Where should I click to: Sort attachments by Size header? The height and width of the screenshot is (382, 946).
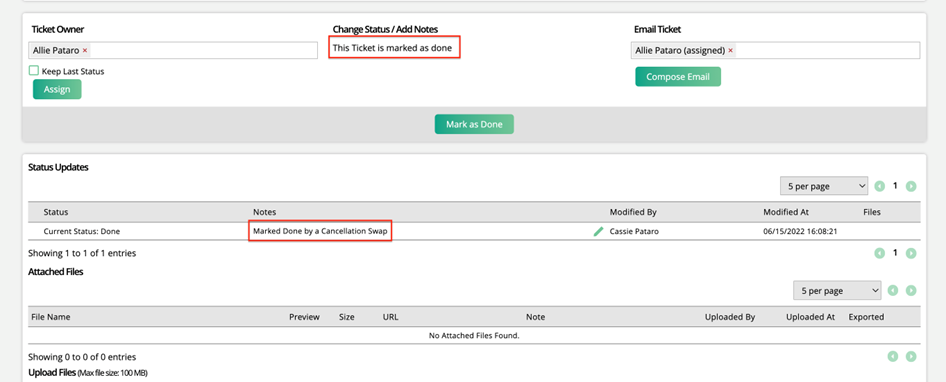346,317
